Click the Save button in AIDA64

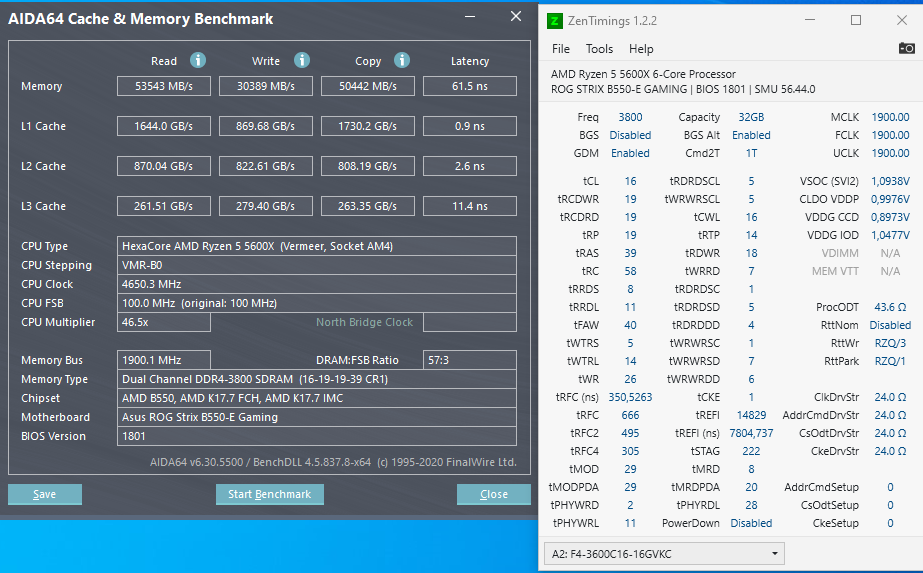coord(45,494)
